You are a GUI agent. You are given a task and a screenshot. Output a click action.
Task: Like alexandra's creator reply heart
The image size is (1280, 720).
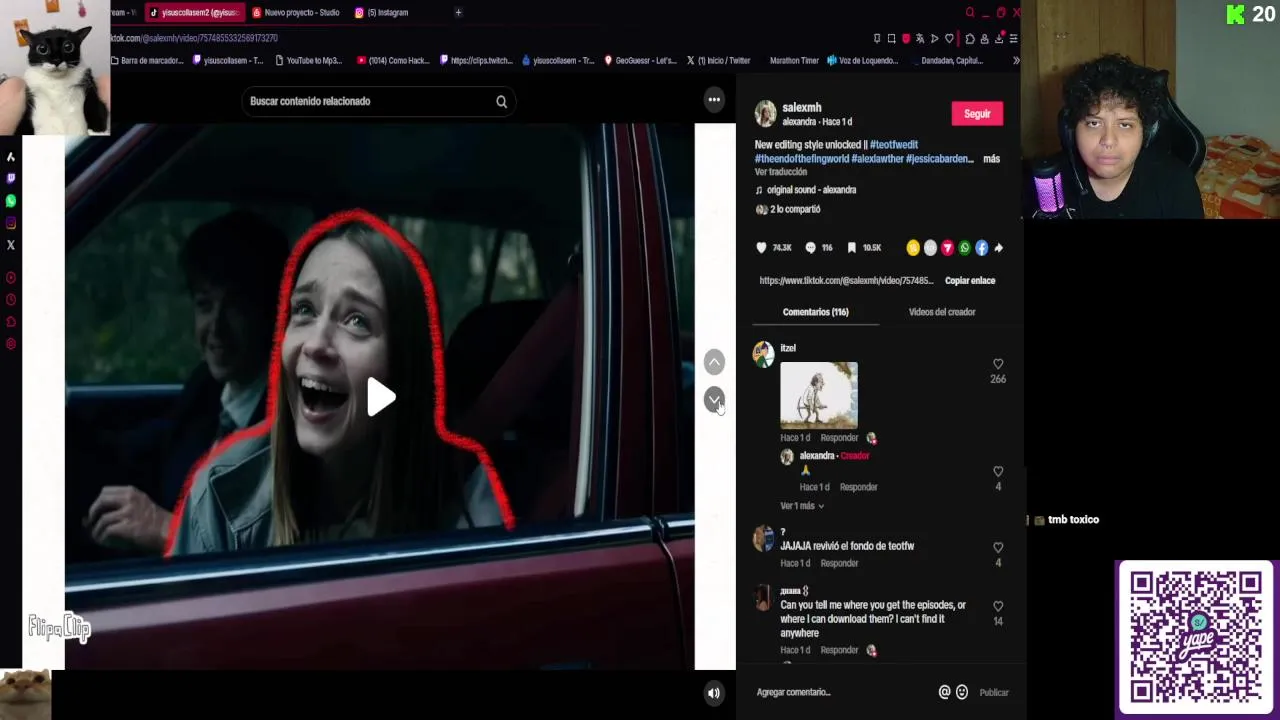(998, 471)
